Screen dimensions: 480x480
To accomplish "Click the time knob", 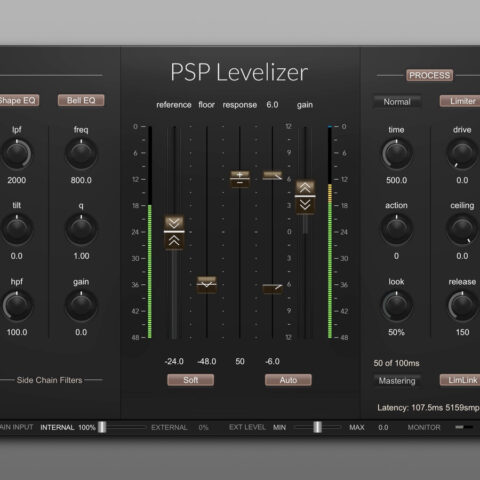I will 396,154.
